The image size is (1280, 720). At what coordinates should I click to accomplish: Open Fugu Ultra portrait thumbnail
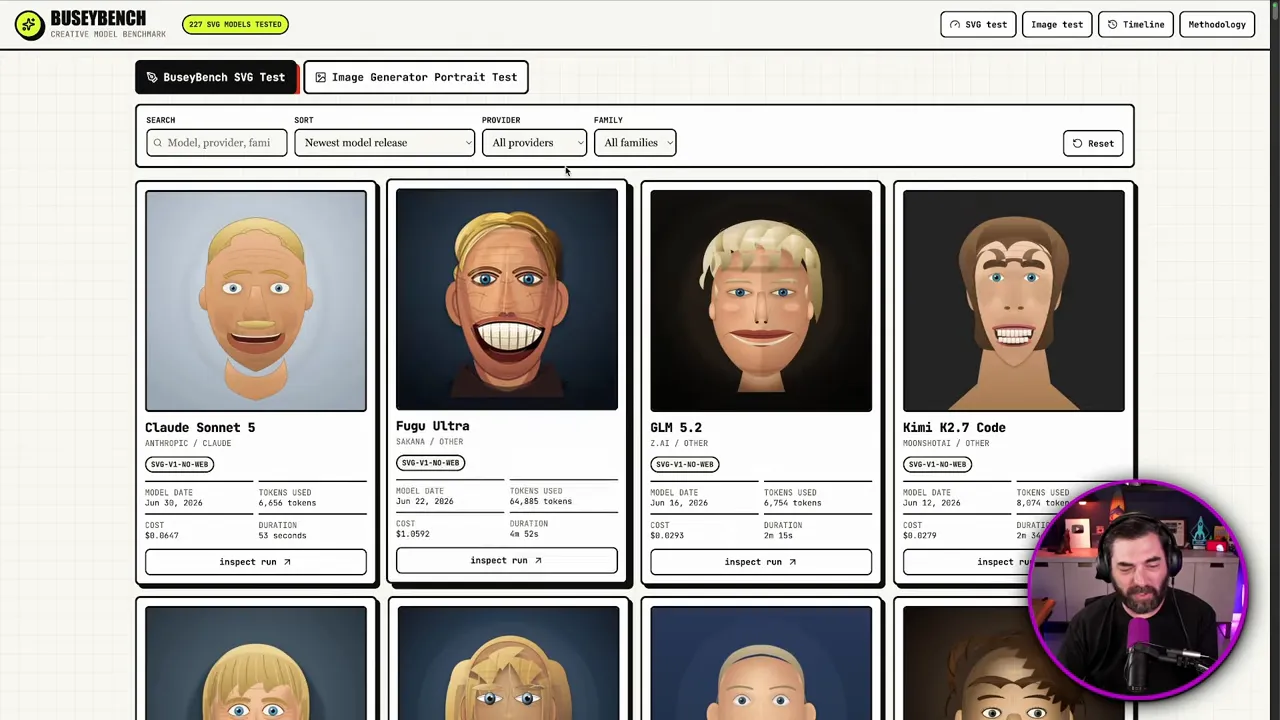pyautogui.click(x=507, y=299)
